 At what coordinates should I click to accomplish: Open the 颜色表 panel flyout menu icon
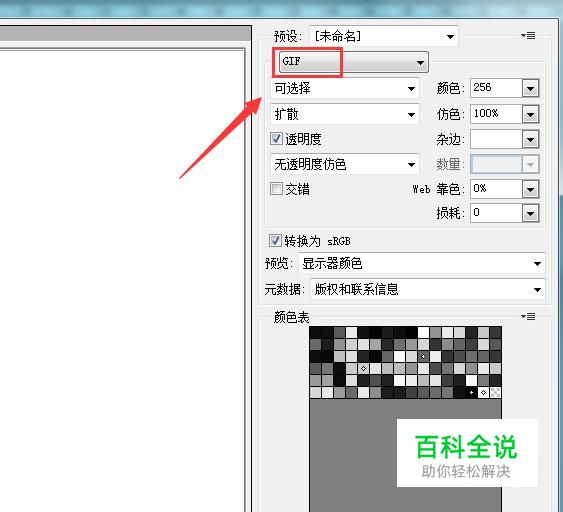528,316
